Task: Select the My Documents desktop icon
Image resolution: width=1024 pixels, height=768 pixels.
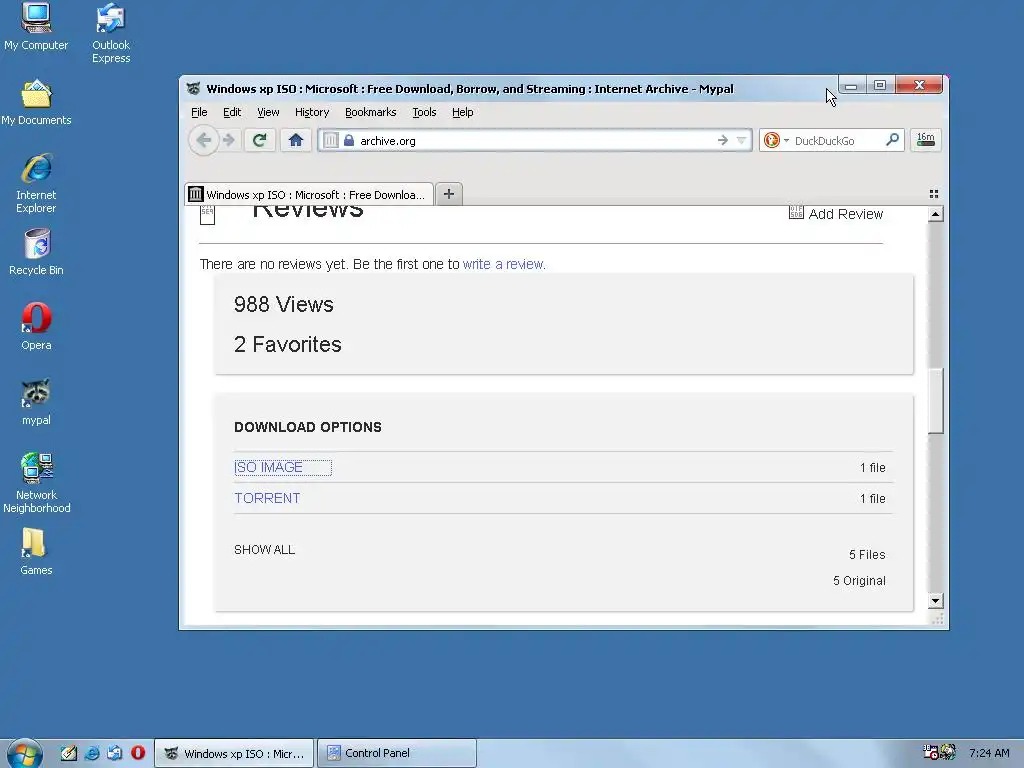Action: coord(36,103)
